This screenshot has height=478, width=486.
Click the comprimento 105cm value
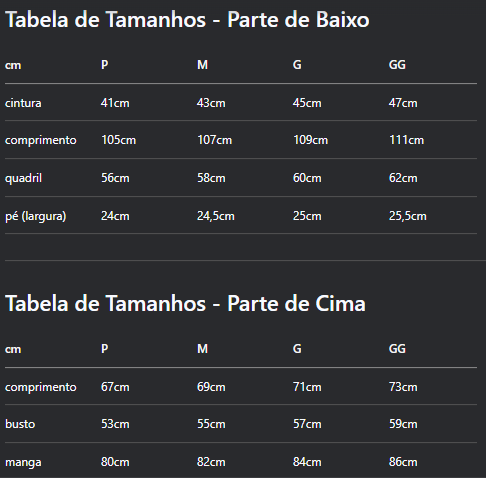click(118, 140)
